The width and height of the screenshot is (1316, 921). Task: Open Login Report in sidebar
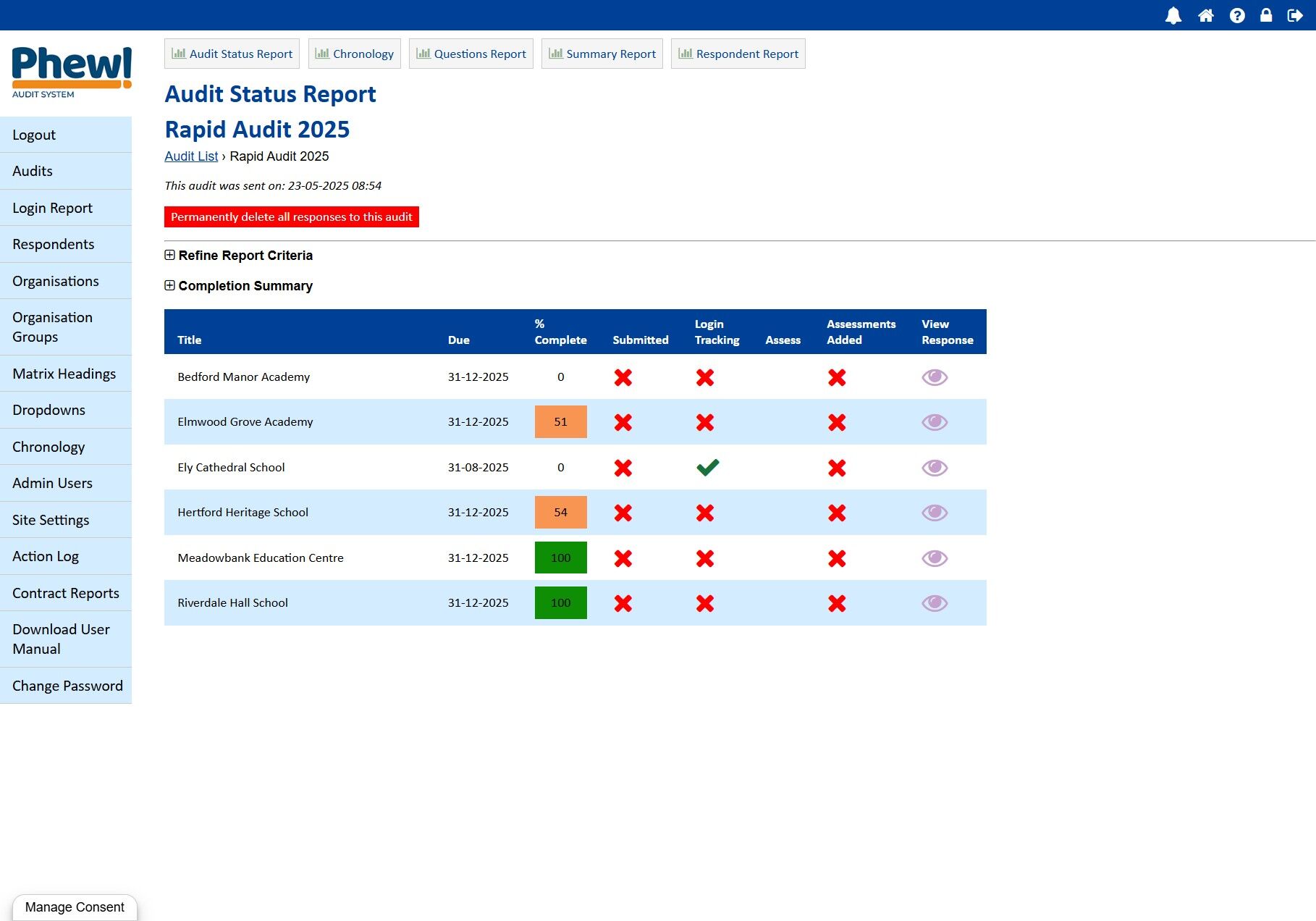pos(66,208)
